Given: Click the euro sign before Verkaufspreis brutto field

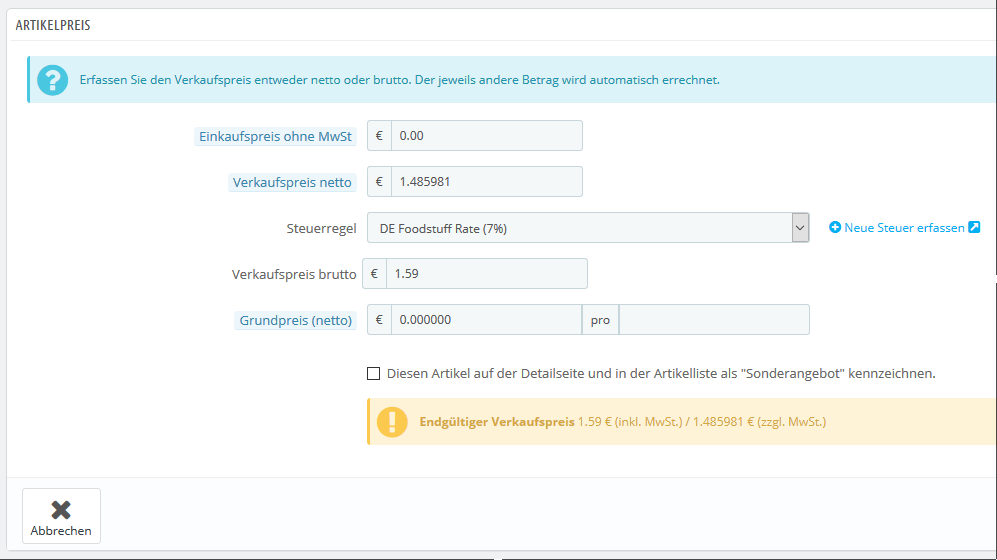Looking at the screenshot, I should (x=375, y=273).
